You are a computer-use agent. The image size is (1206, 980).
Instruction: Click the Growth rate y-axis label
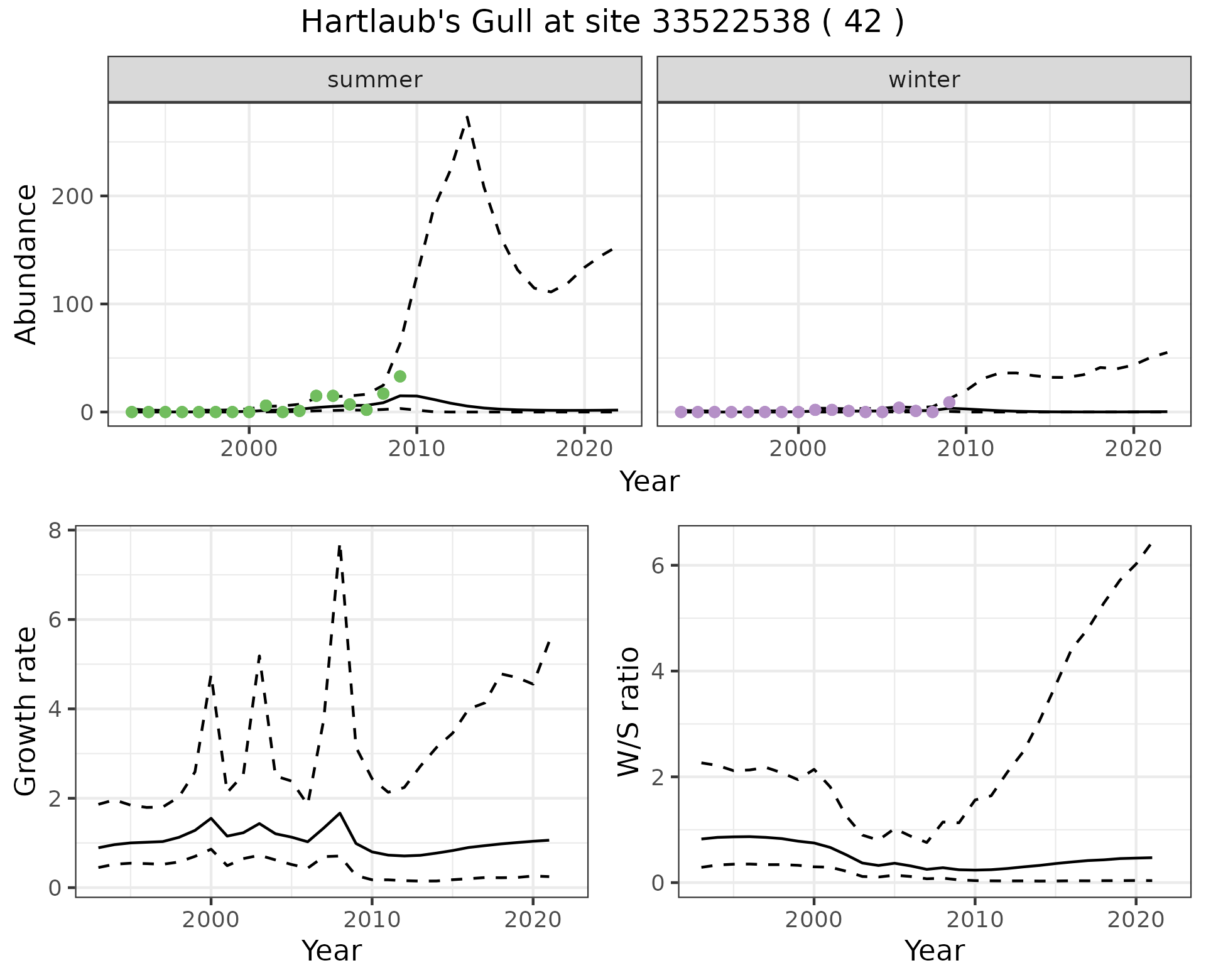(26, 711)
